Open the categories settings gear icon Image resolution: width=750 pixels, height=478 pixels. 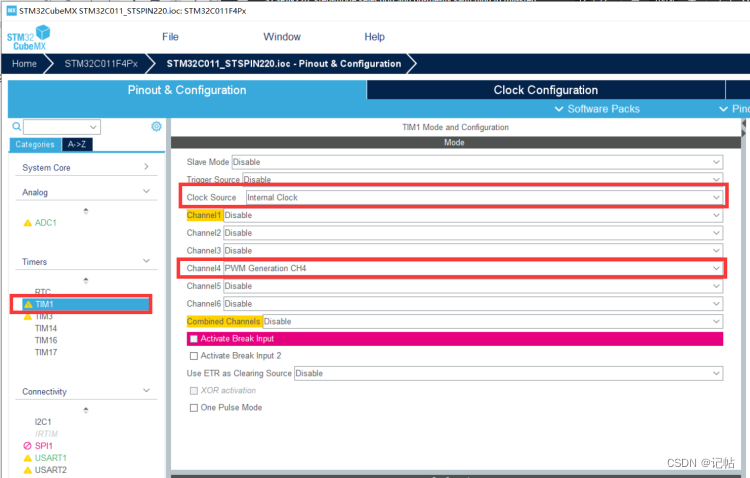point(156,126)
